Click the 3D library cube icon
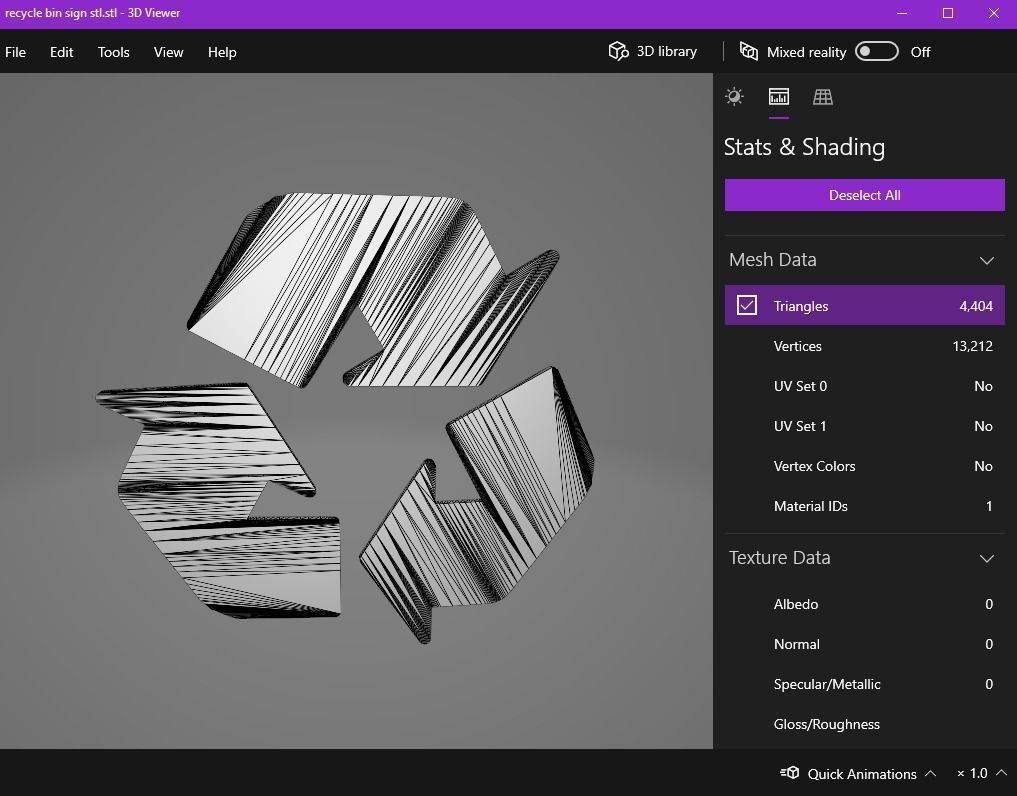Screen dimensions: 1017x796 [x=618, y=51]
